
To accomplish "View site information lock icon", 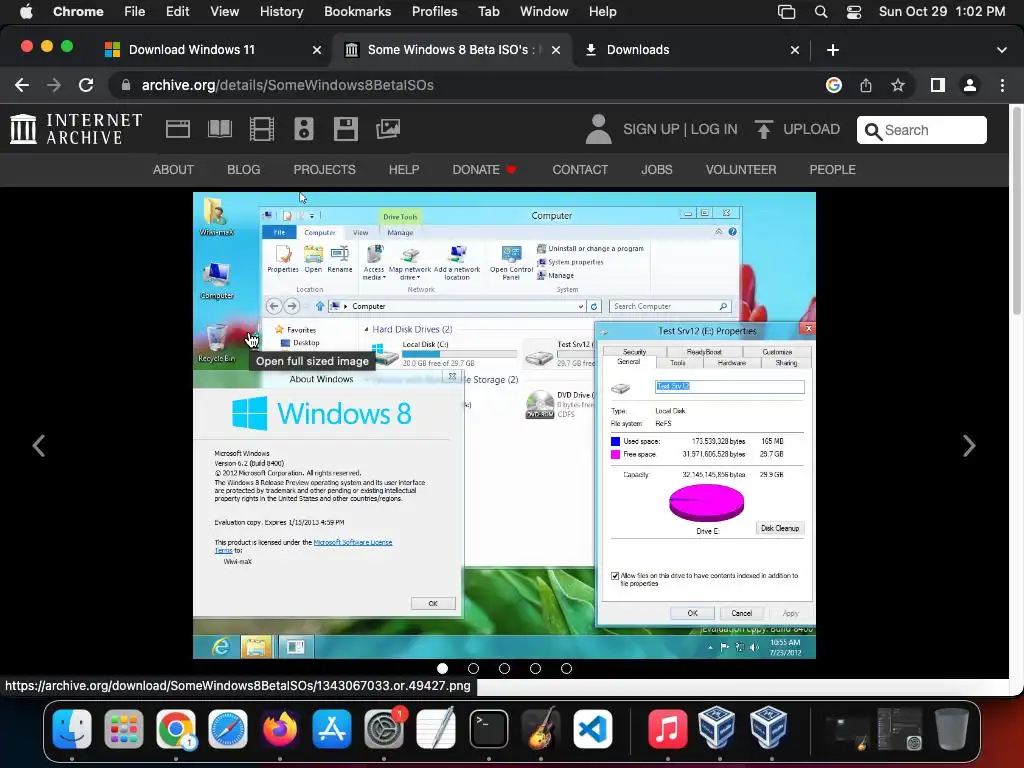I will [x=126, y=85].
